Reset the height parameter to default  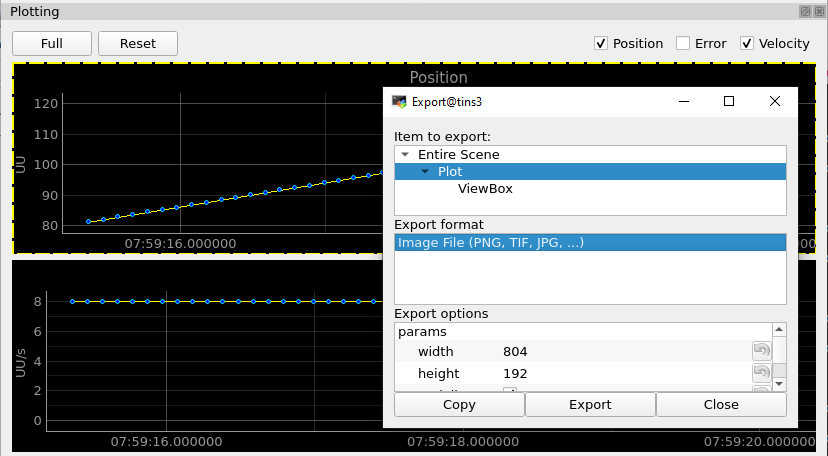[x=761, y=373]
